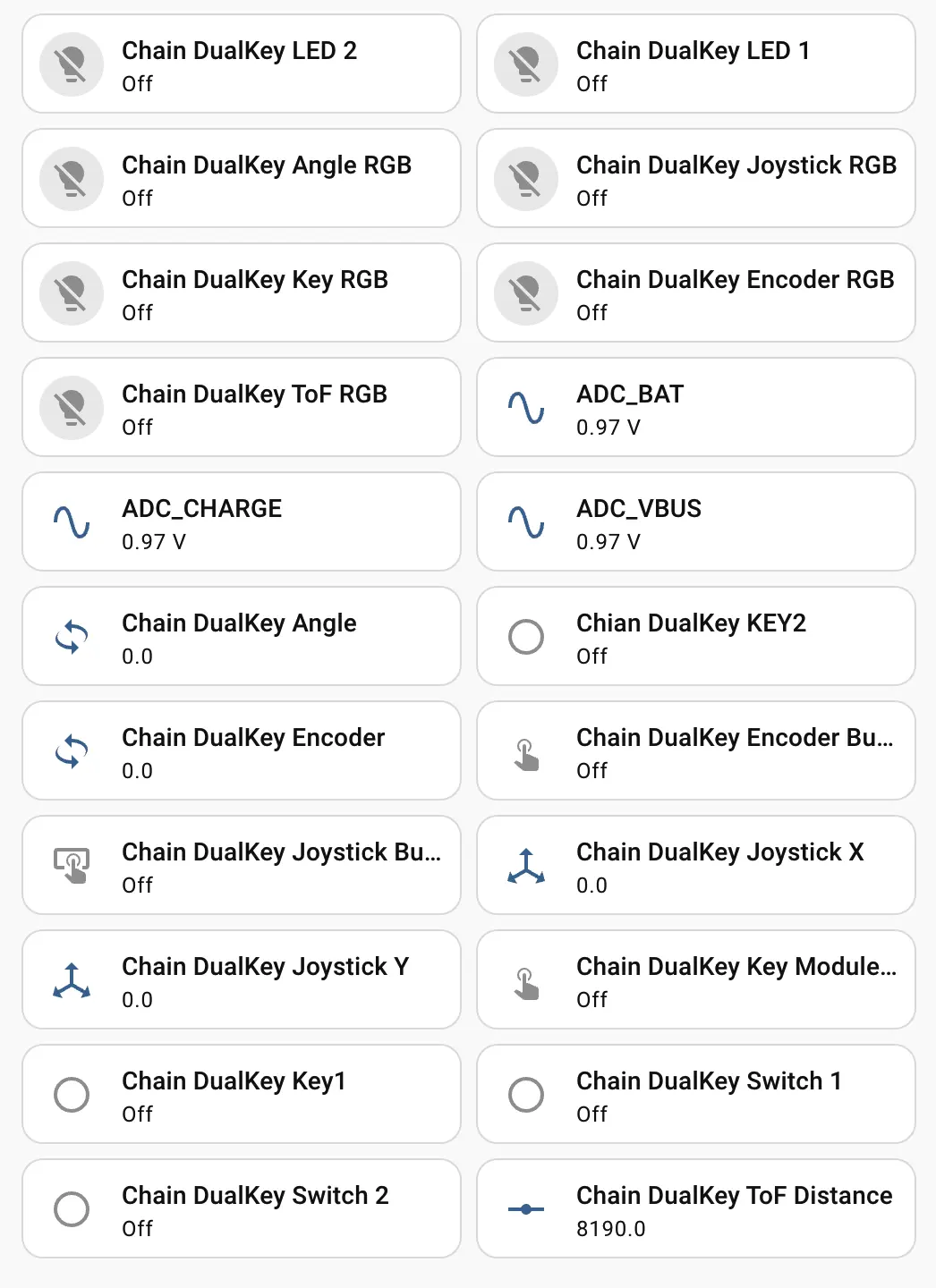Image resolution: width=936 pixels, height=1288 pixels.
Task: Click the Chain DualKey LED 2 light icon
Action: point(72,64)
